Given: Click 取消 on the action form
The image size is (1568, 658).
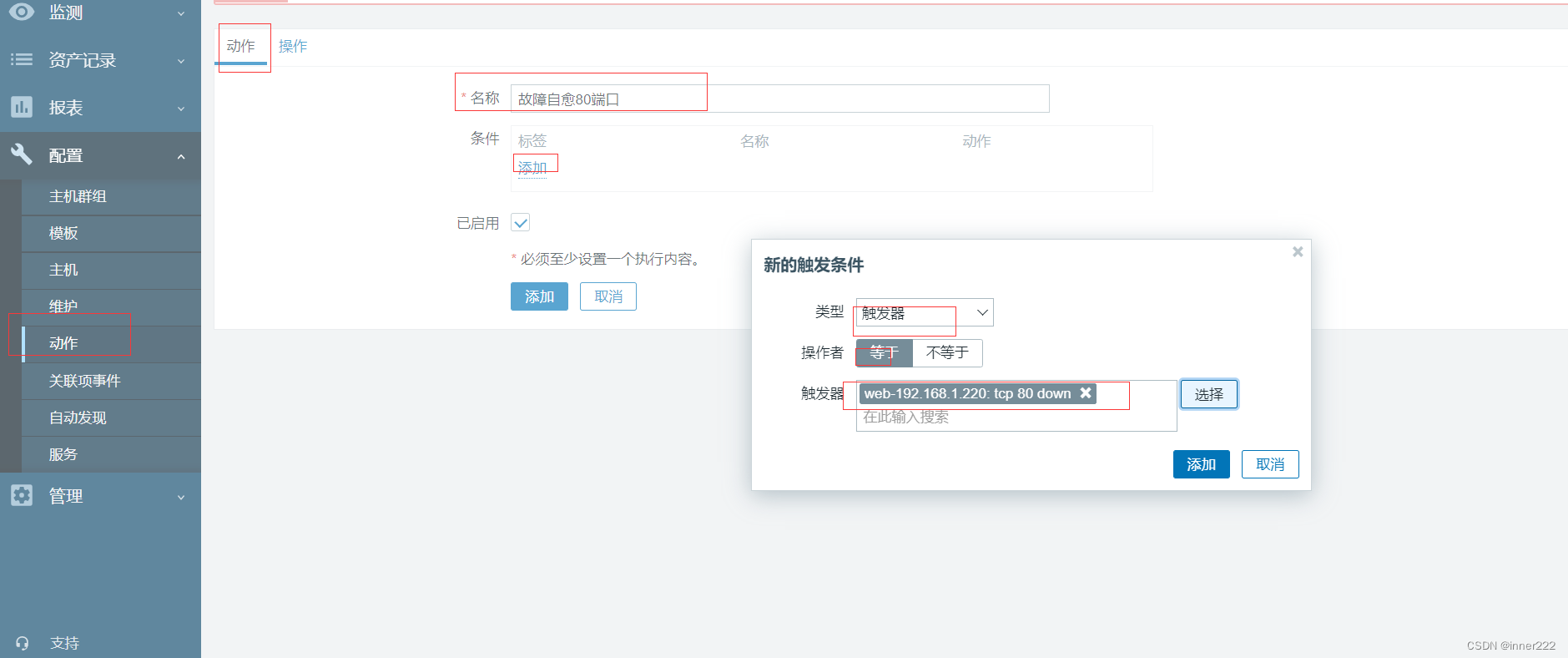Looking at the screenshot, I should (608, 296).
